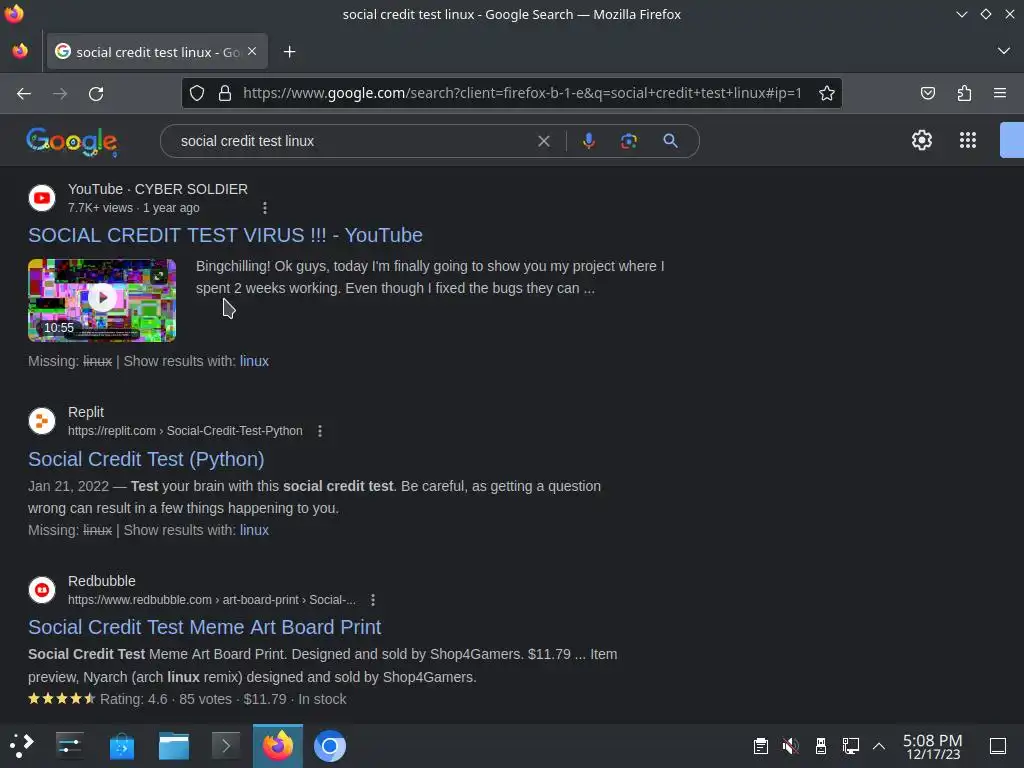1024x768 pixels.
Task: Toggle the muted volume tray icon
Action: 790,746
